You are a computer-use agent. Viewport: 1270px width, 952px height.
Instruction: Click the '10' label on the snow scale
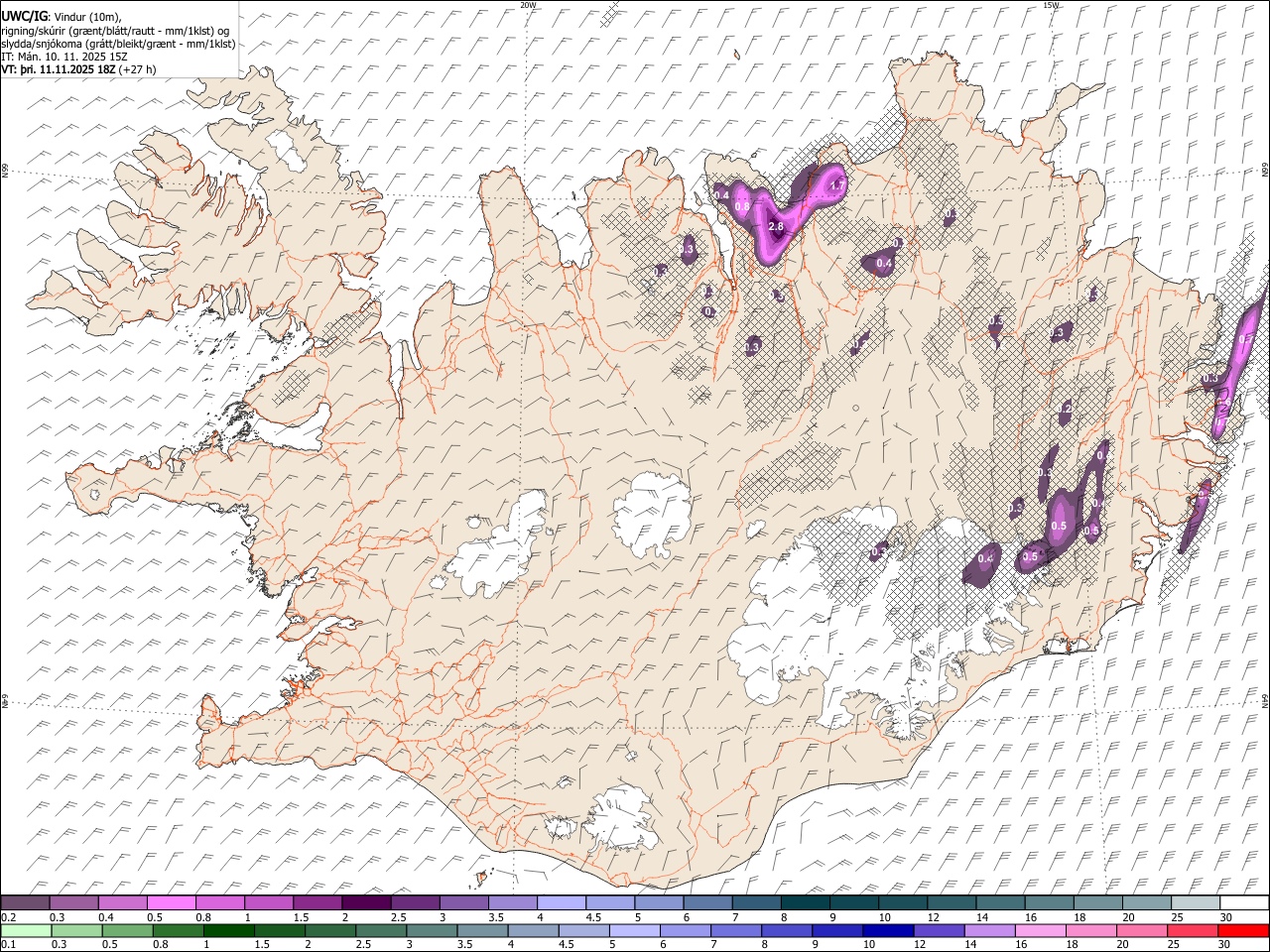pyautogui.click(x=884, y=917)
